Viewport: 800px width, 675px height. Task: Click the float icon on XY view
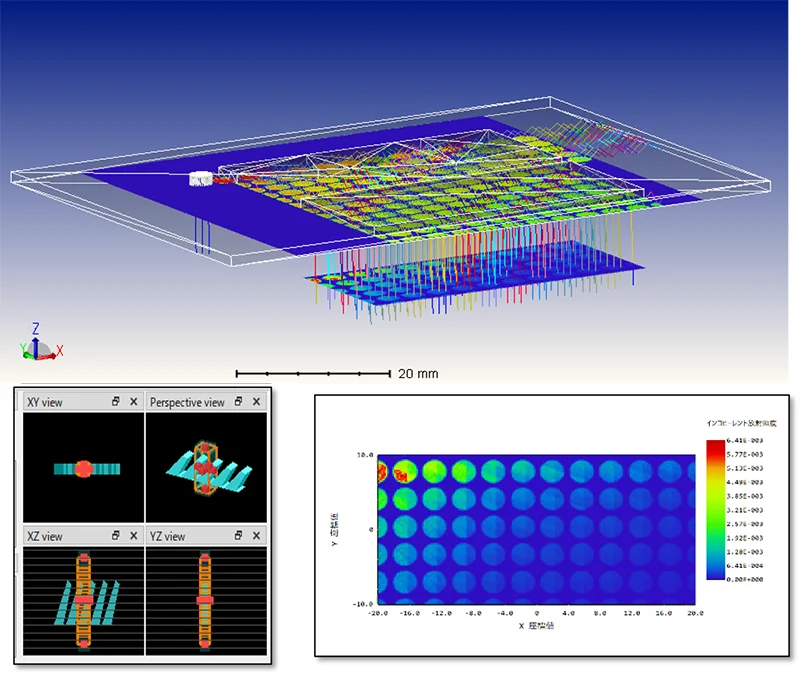click(x=116, y=402)
